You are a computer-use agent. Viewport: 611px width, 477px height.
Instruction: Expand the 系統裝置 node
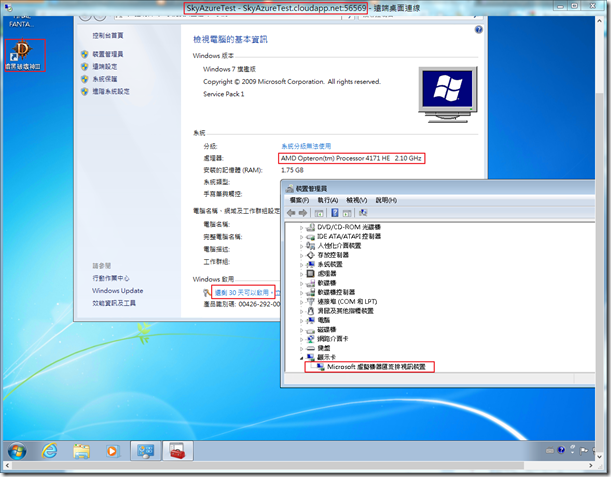point(301,265)
